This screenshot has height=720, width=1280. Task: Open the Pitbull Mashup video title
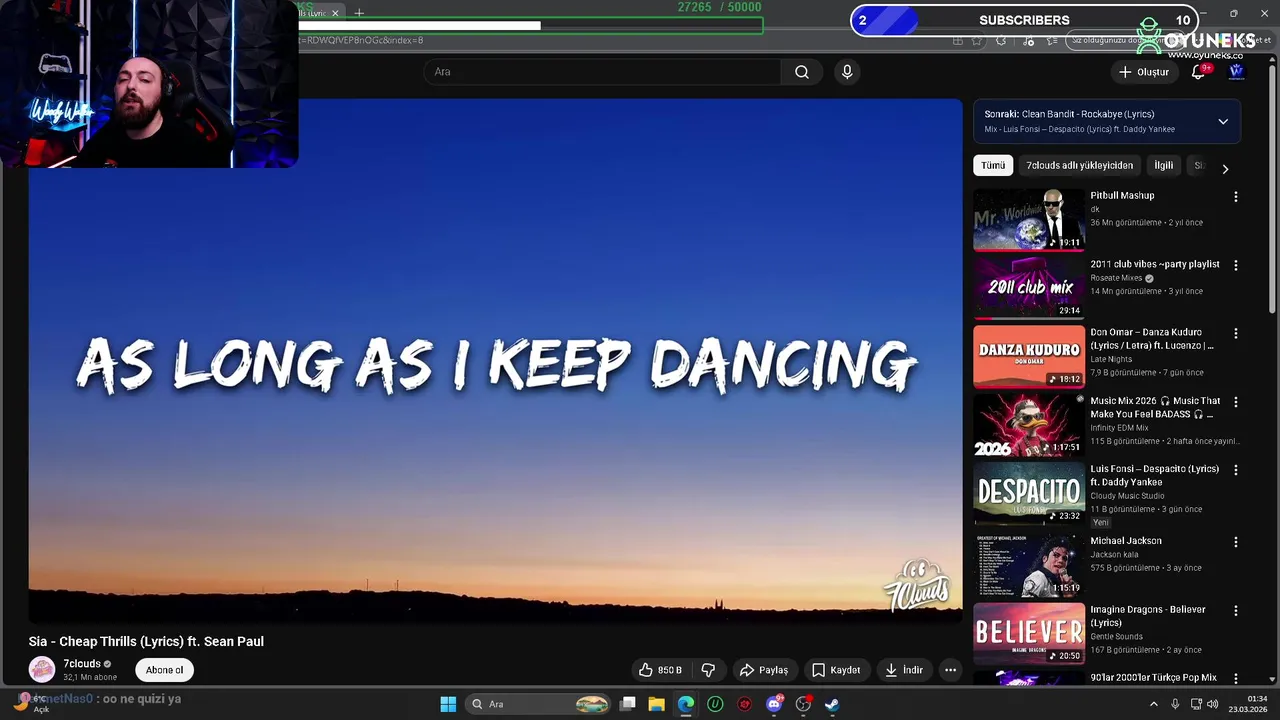point(1122,196)
